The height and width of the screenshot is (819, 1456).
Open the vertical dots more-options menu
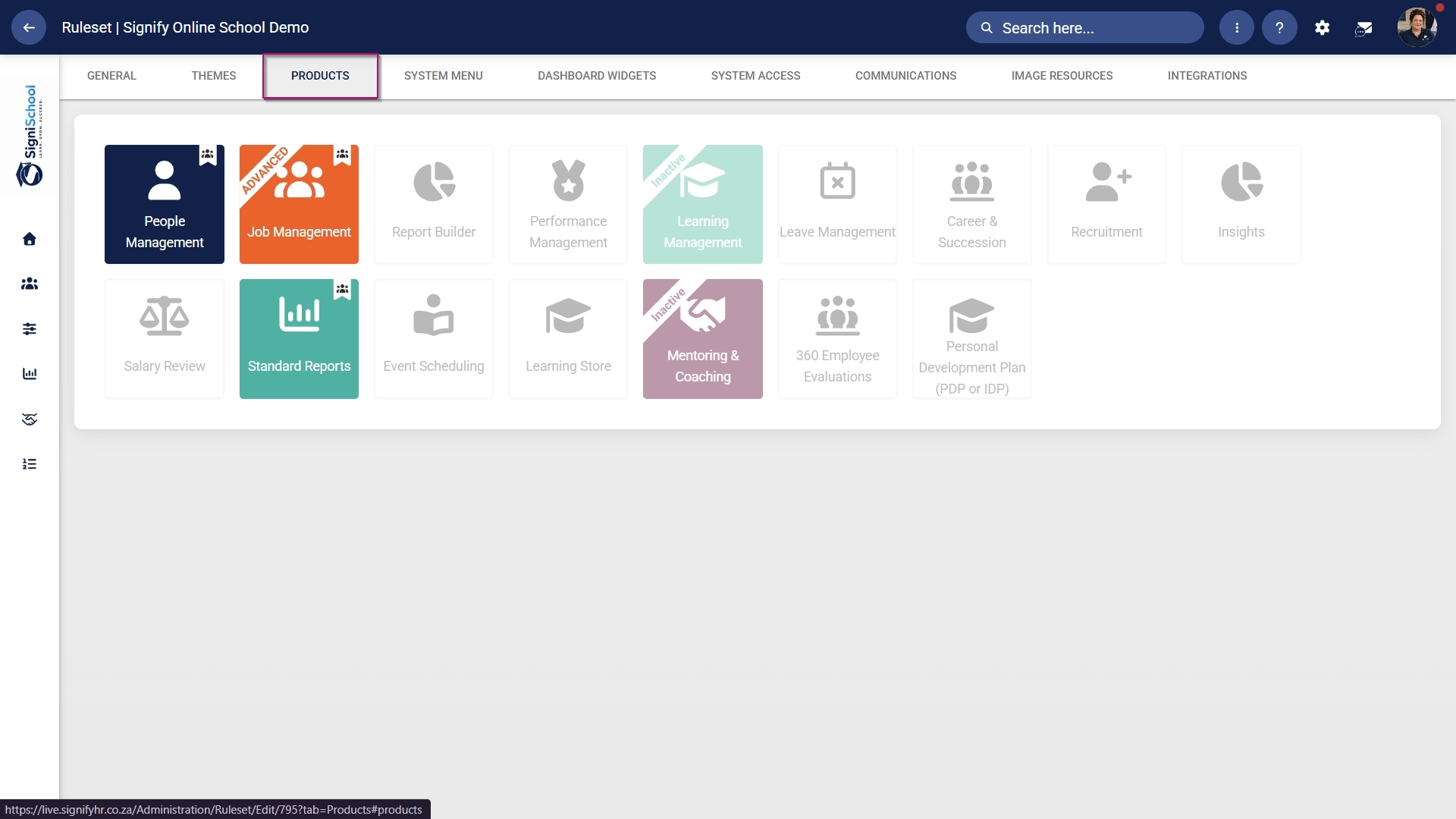tap(1237, 27)
